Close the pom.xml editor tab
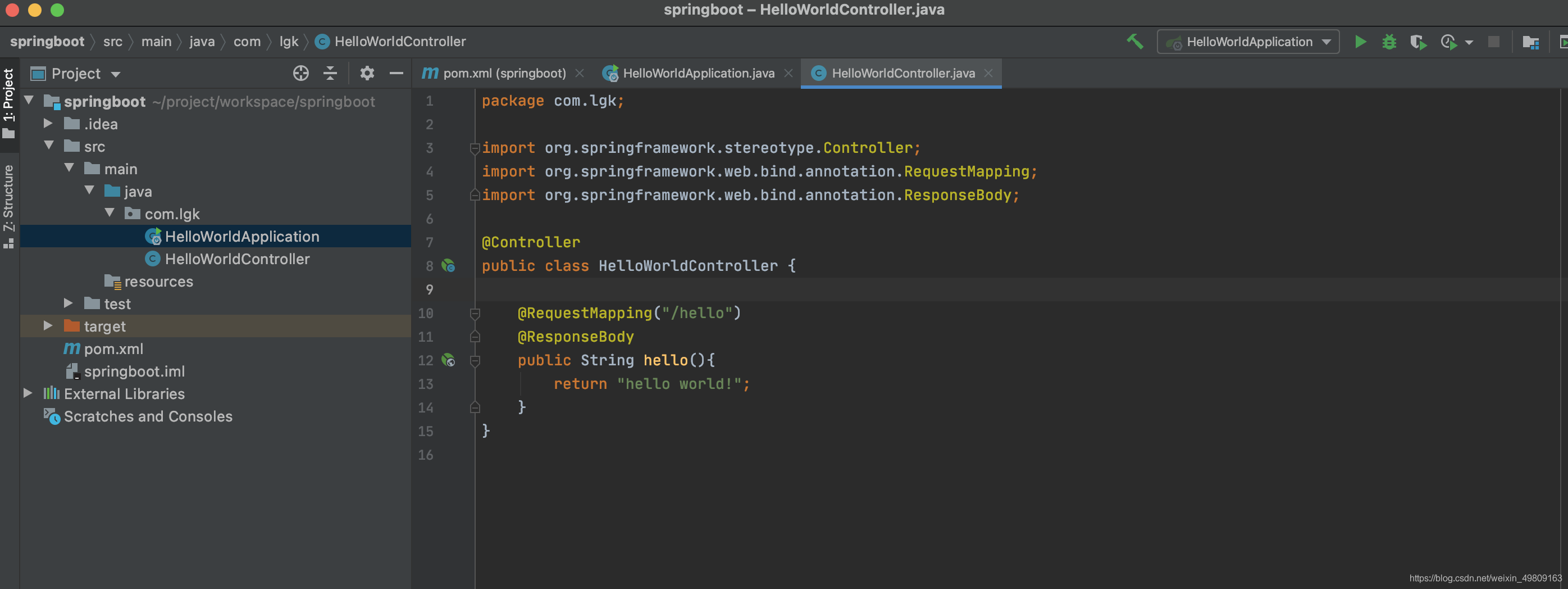1568x589 pixels. click(580, 73)
